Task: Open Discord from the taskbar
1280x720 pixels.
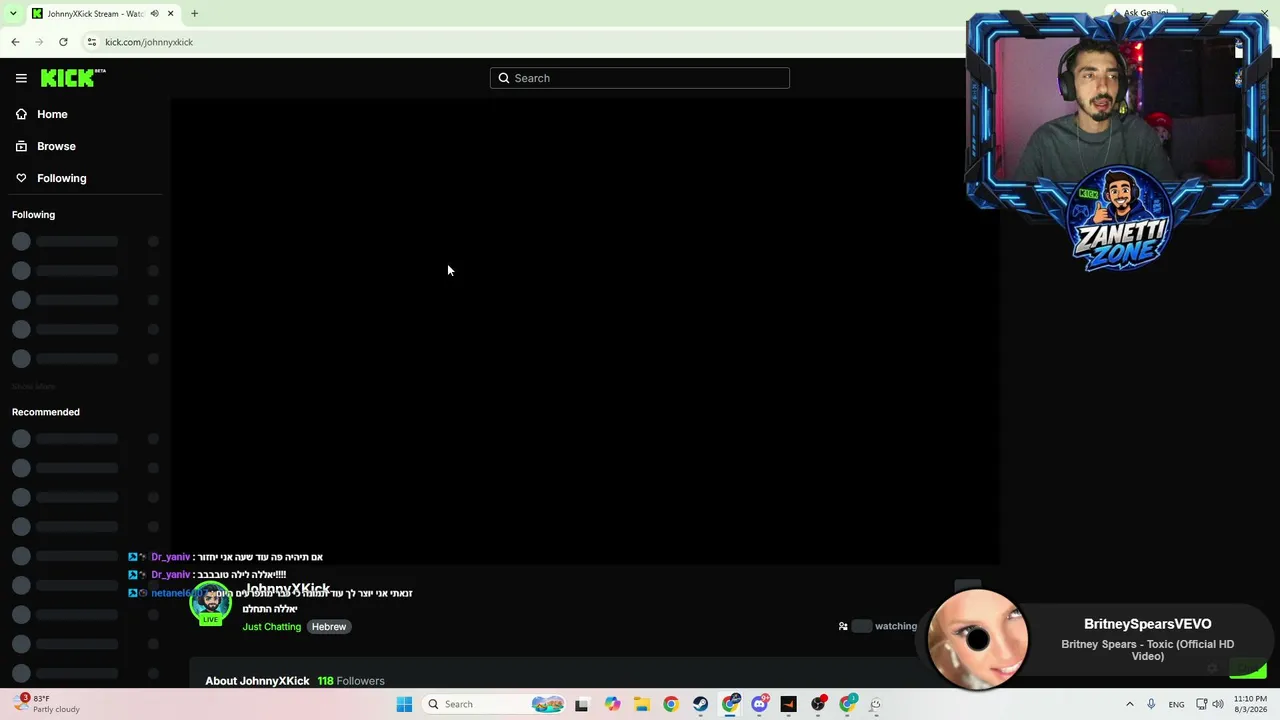Action: coord(759,704)
